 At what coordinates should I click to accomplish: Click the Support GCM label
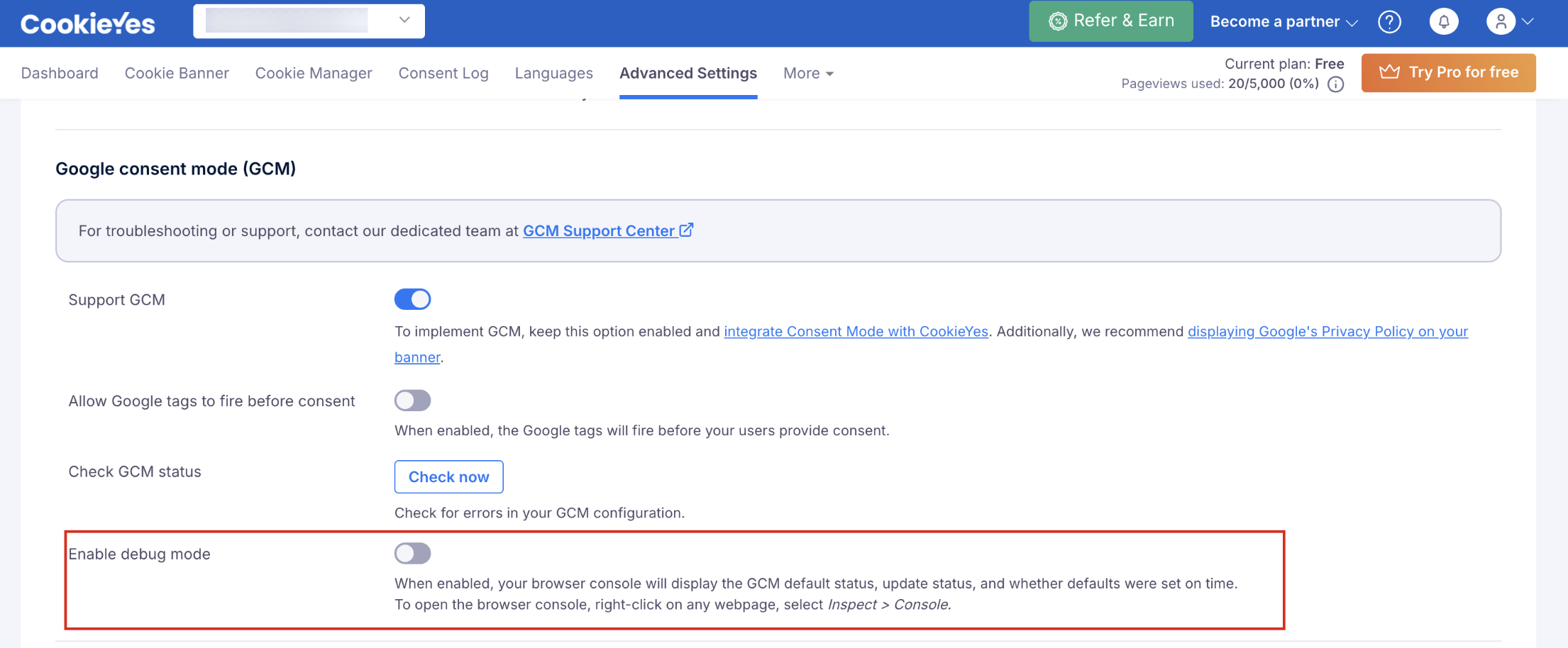pos(117,300)
